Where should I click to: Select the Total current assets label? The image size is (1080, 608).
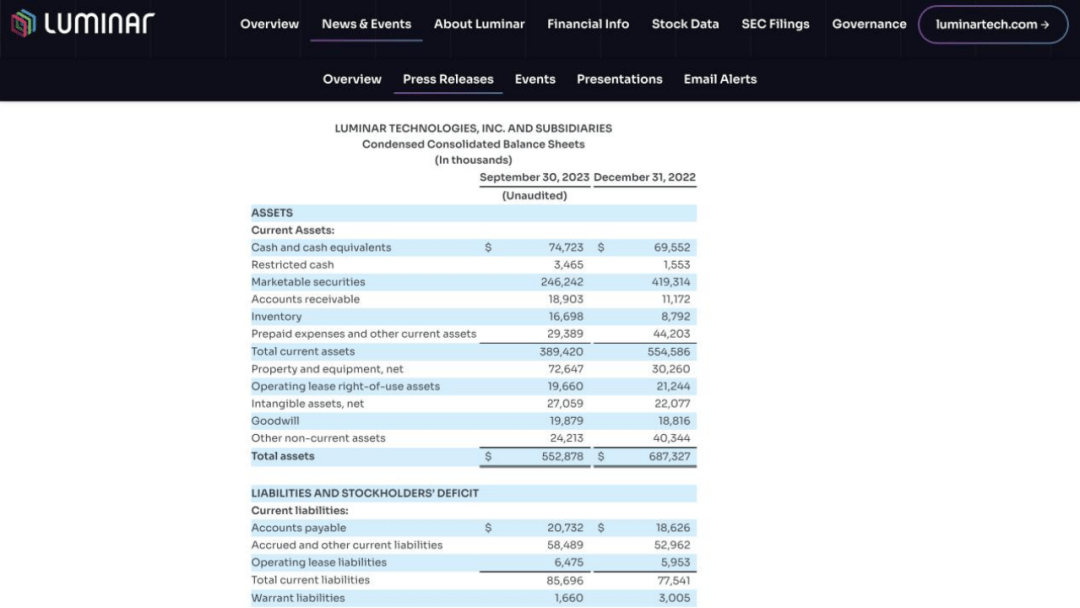[x=303, y=351]
